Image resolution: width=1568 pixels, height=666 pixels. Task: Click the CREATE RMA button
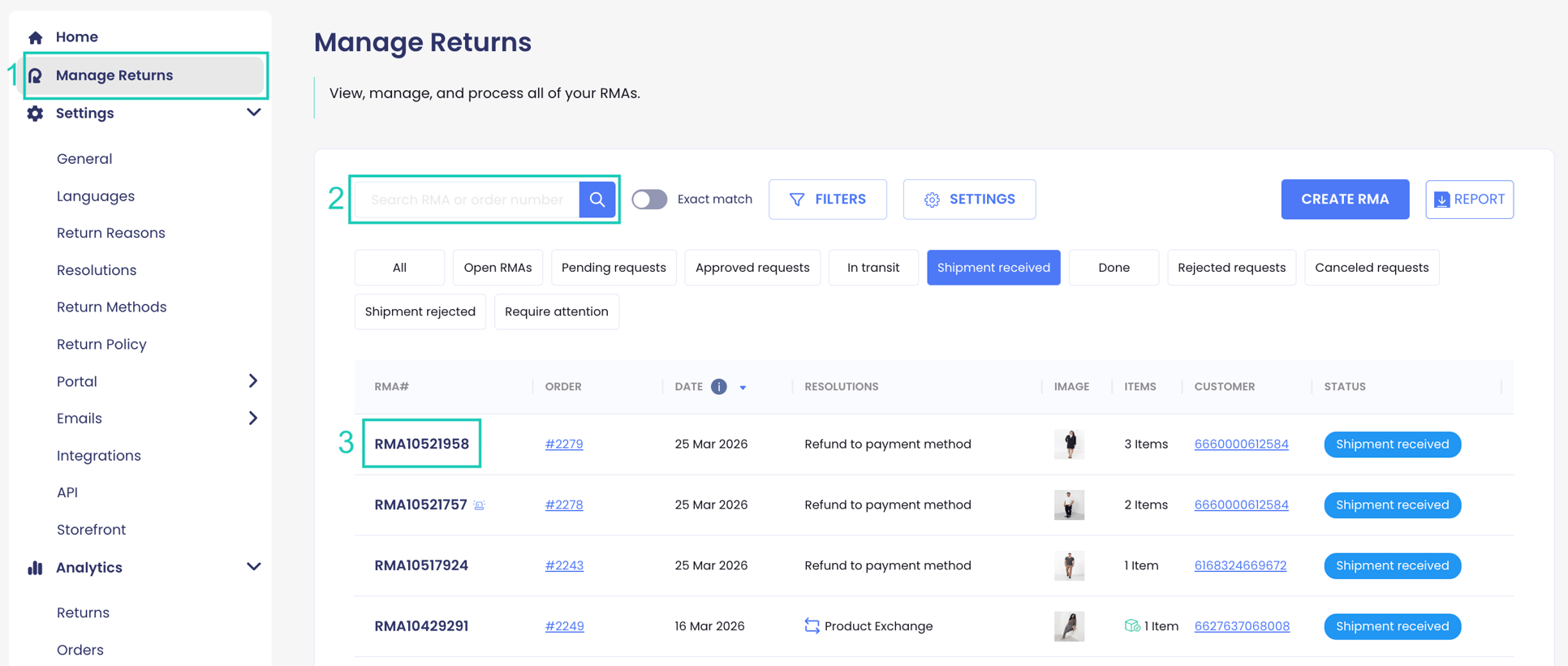[1345, 200]
